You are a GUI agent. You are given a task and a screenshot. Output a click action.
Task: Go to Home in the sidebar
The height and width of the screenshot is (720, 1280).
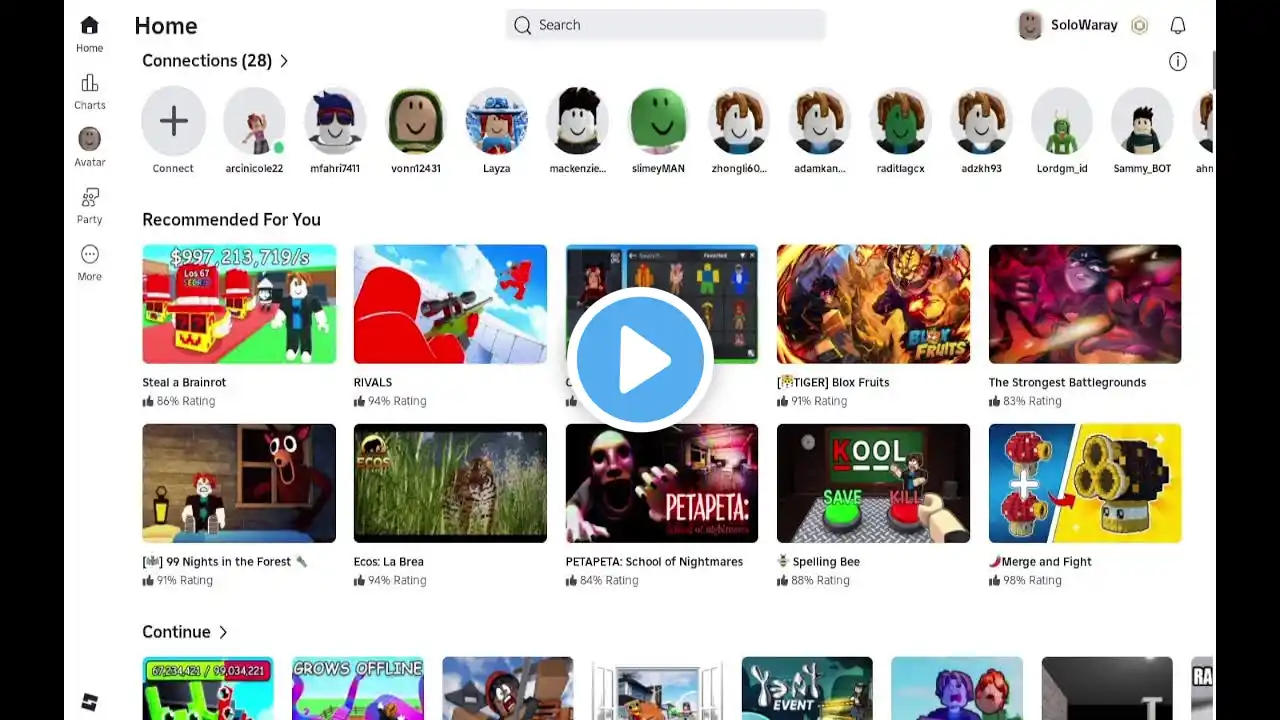pyautogui.click(x=89, y=34)
